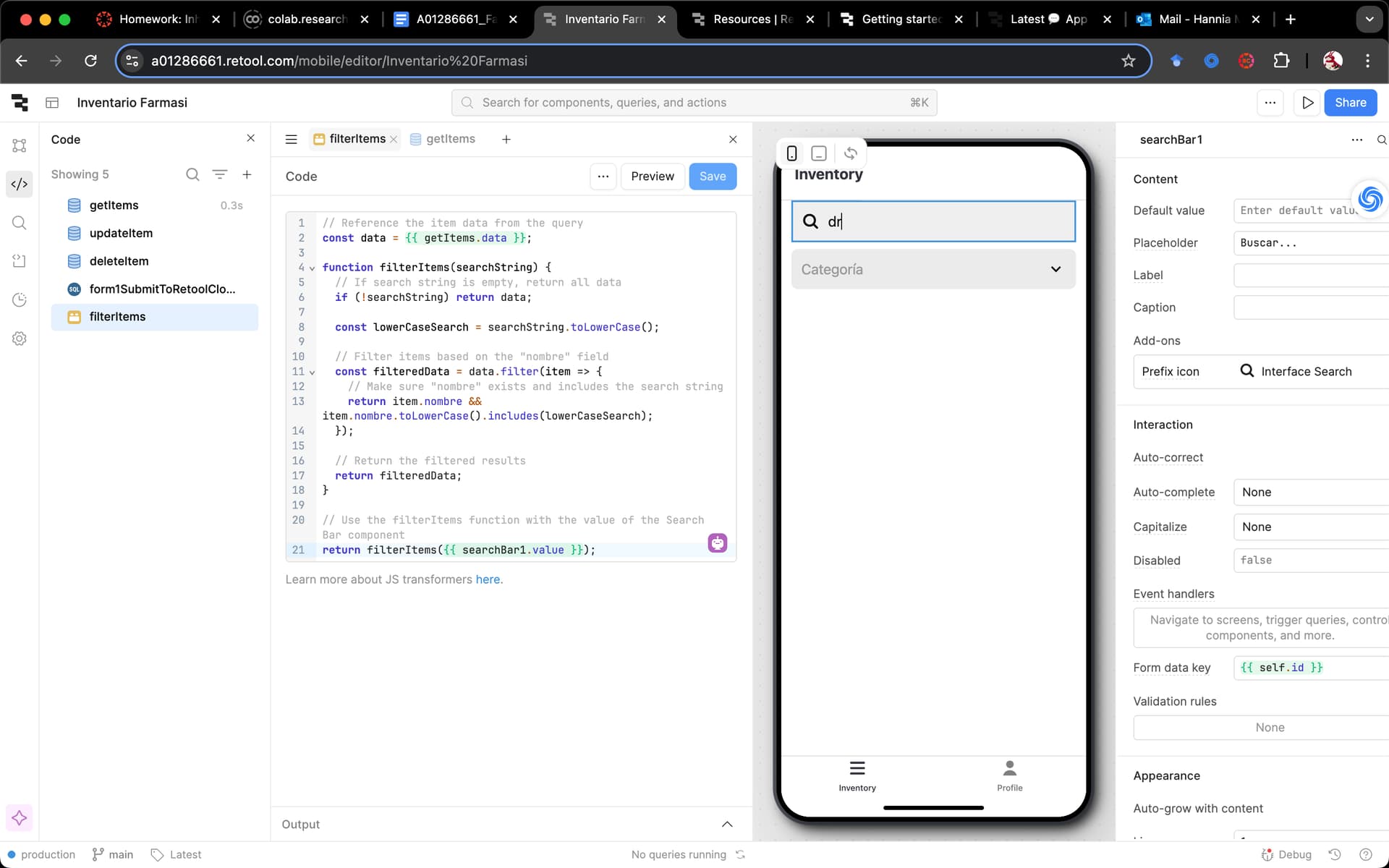Image resolution: width=1389 pixels, height=868 pixels.
Task: Switch to mobile phone preview icon
Action: [x=792, y=153]
